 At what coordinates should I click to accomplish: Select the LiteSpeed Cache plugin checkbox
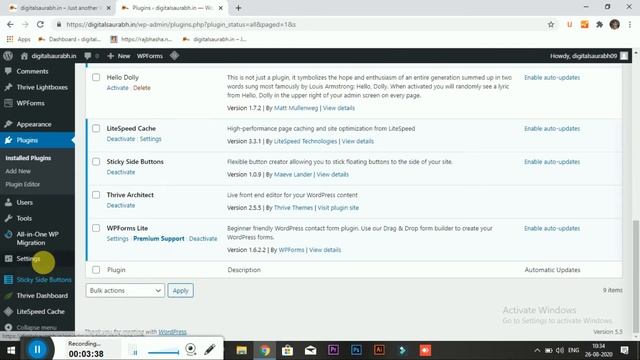(96, 128)
